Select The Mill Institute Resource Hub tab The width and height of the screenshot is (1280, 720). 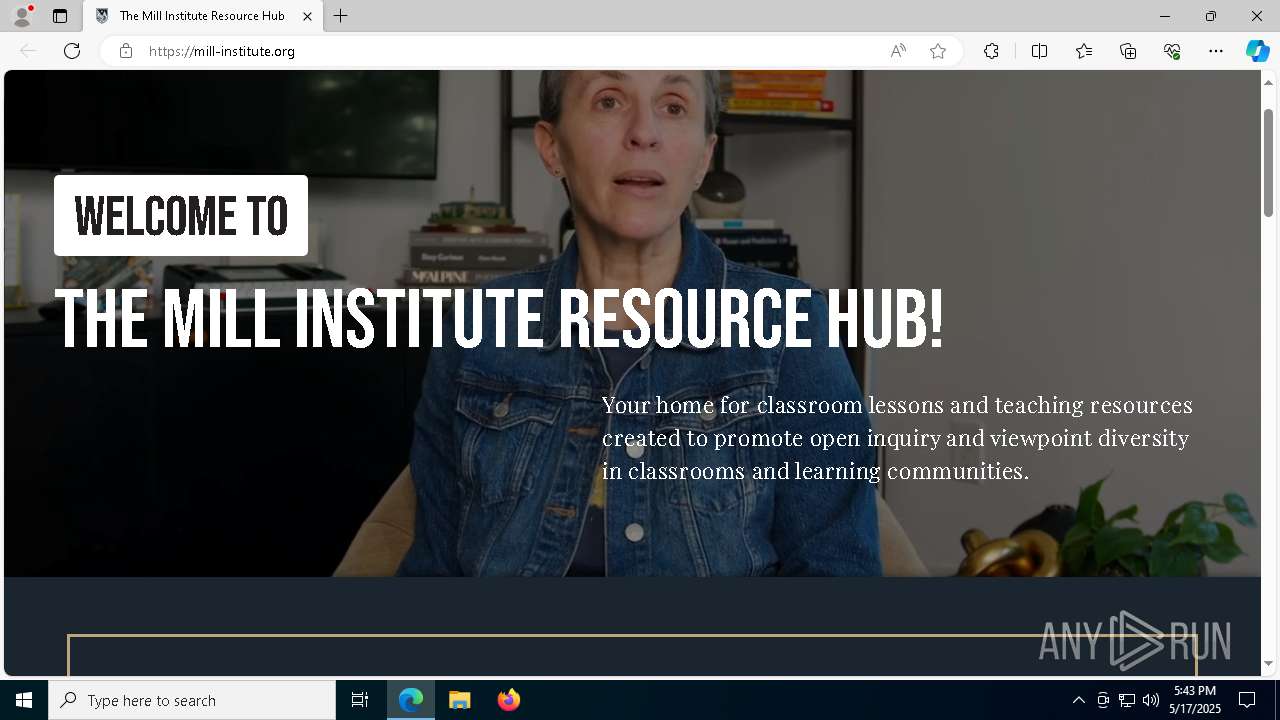[203, 16]
